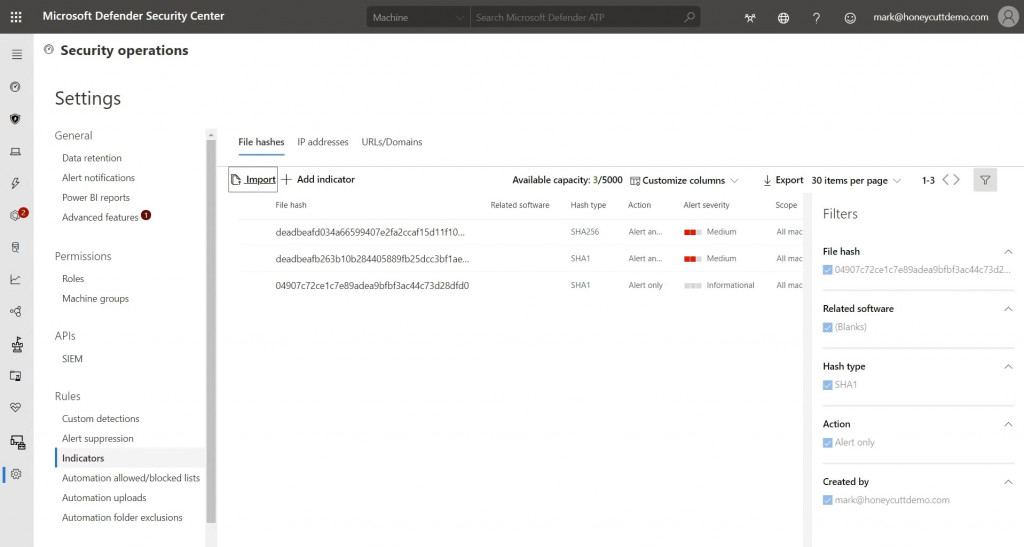Open Custom detections rules
Image resolution: width=1024 pixels, height=547 pixels.
click(x=101, y=418)
